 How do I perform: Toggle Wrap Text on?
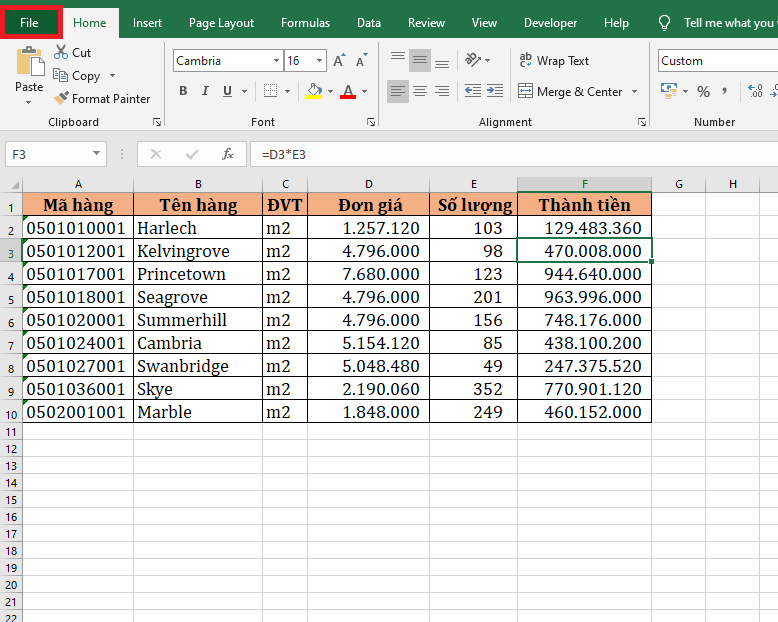554,61
